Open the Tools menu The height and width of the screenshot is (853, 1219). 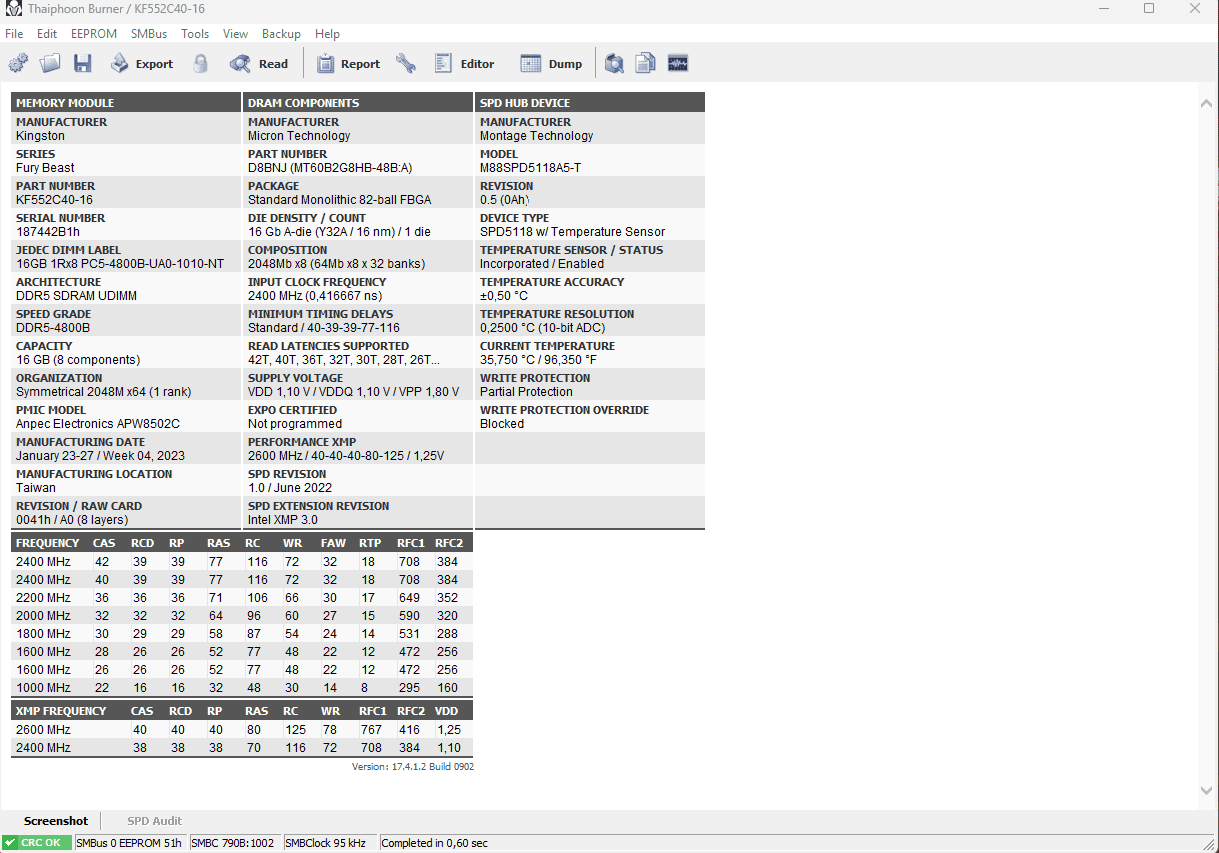pyautogui.click(x=195, y=34)
